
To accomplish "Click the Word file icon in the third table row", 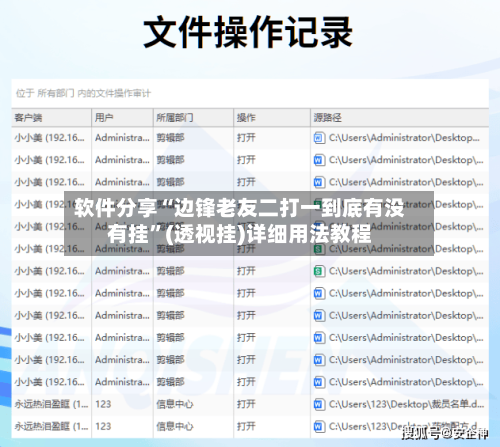I will point(318,182).
